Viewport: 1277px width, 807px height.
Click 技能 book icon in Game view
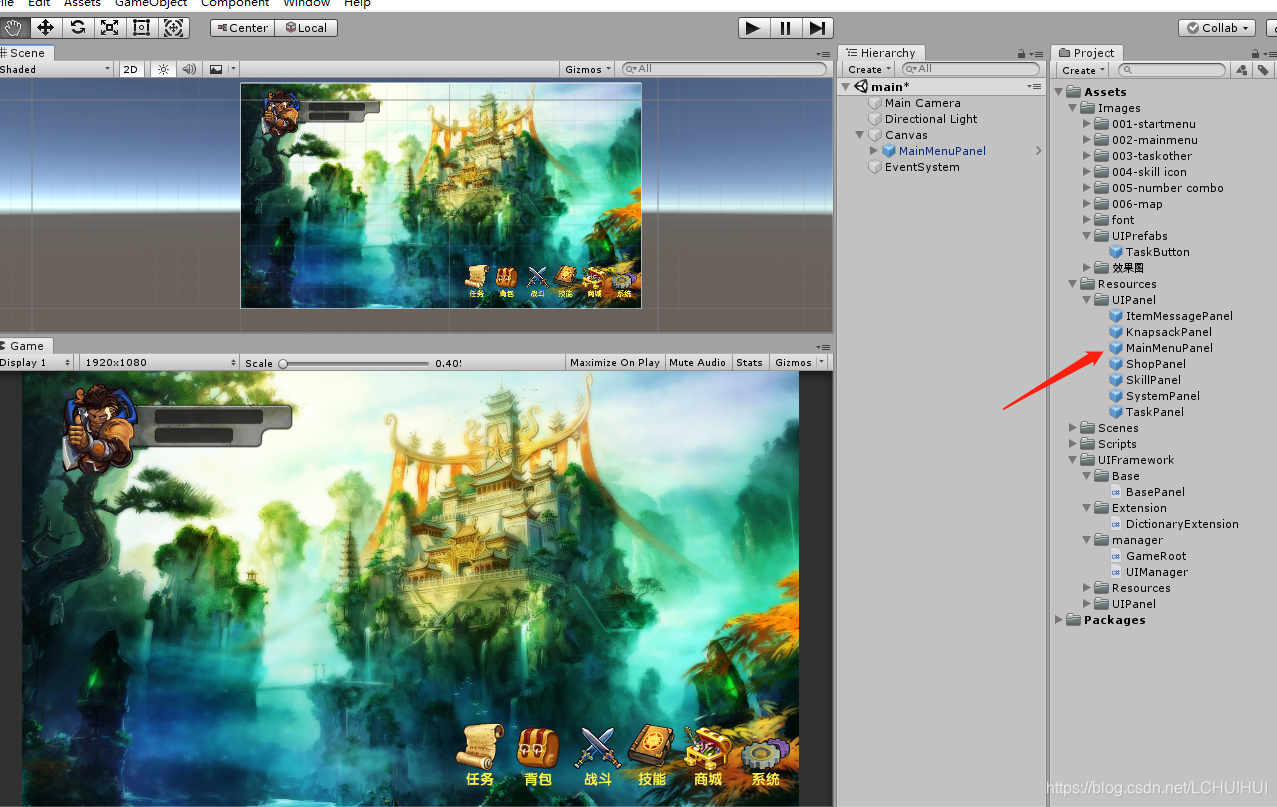(x=652, y=745)
